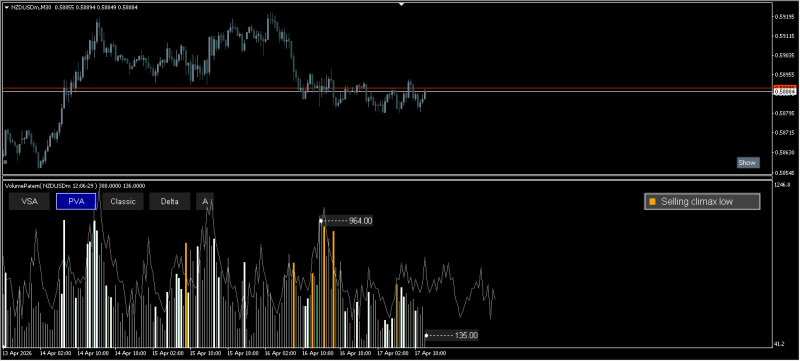This screenshot has width=800, height=361.
Task: Select the VSA mode button
Action: coord(29,201)
